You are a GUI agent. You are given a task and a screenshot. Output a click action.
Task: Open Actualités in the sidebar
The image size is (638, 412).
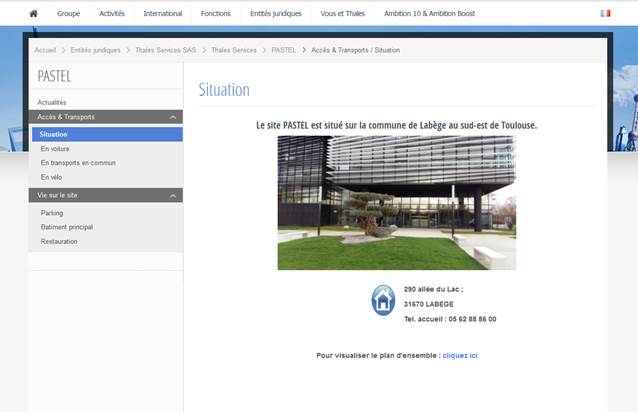52,102
